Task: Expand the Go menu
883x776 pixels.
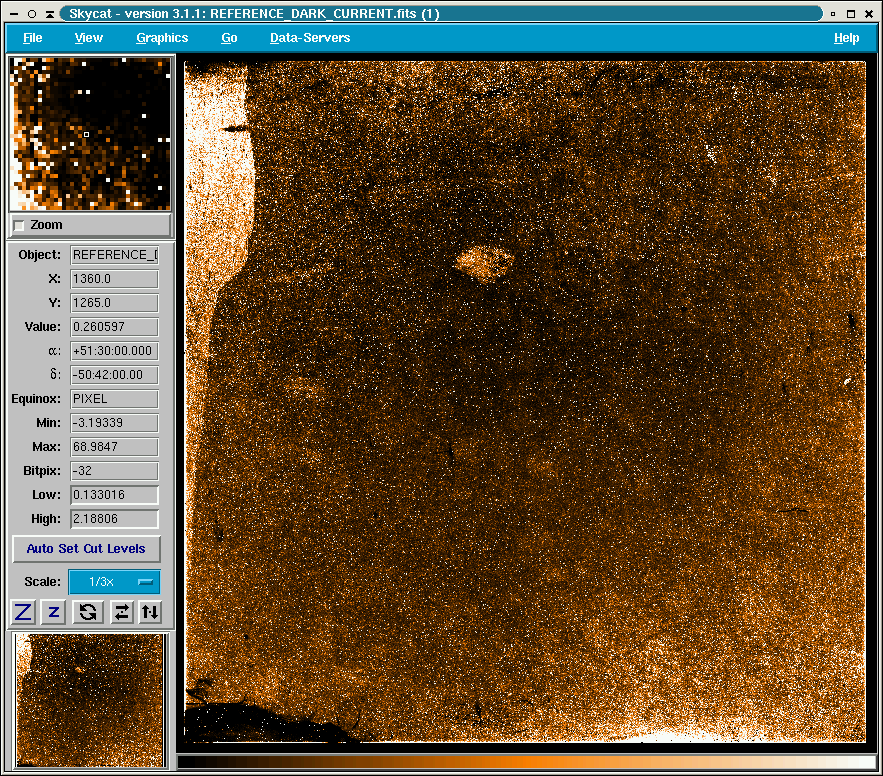Action: coord(229,38)
